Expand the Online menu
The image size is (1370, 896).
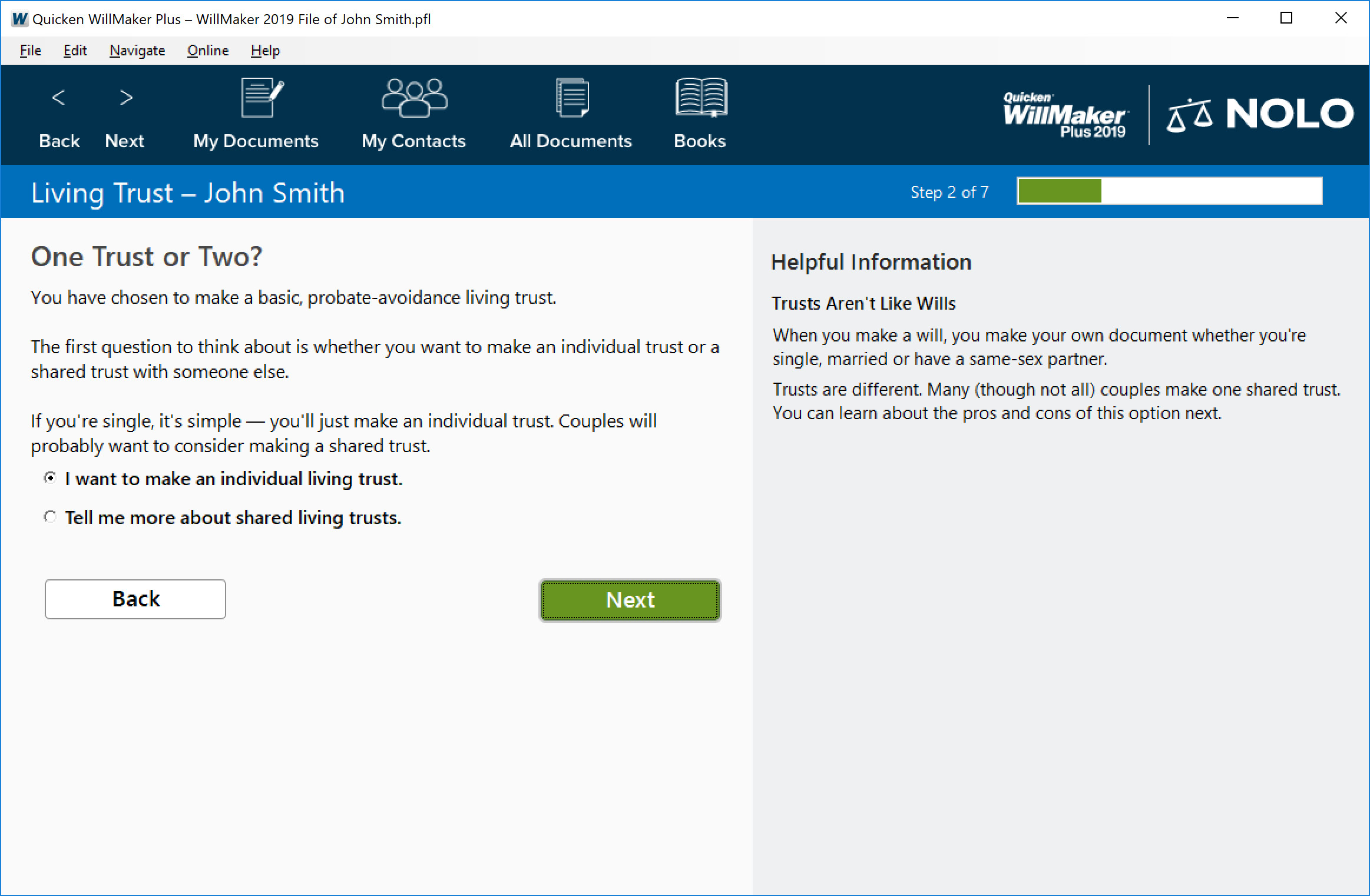pyautogui.click(x=208, y=51)
